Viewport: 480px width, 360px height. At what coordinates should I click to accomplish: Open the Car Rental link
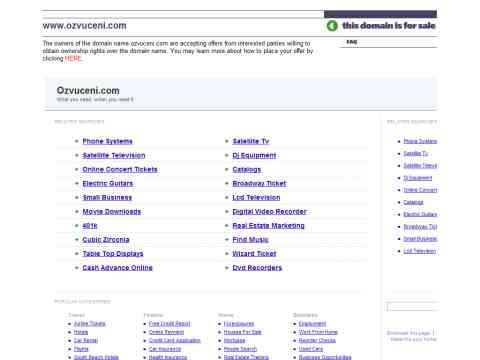click(x=86, y=340)
